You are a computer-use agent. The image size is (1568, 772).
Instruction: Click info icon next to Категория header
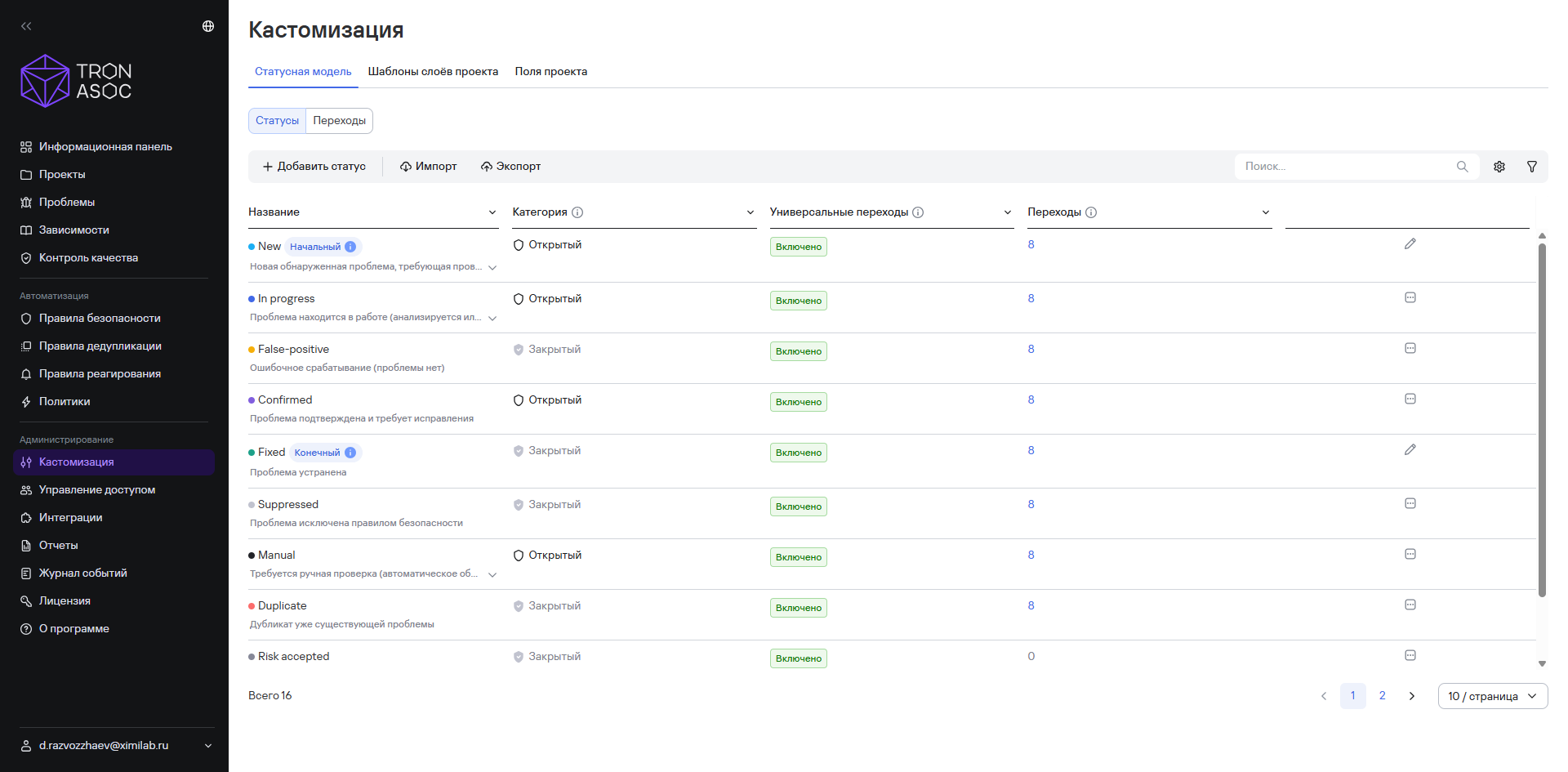pos(577,212)
